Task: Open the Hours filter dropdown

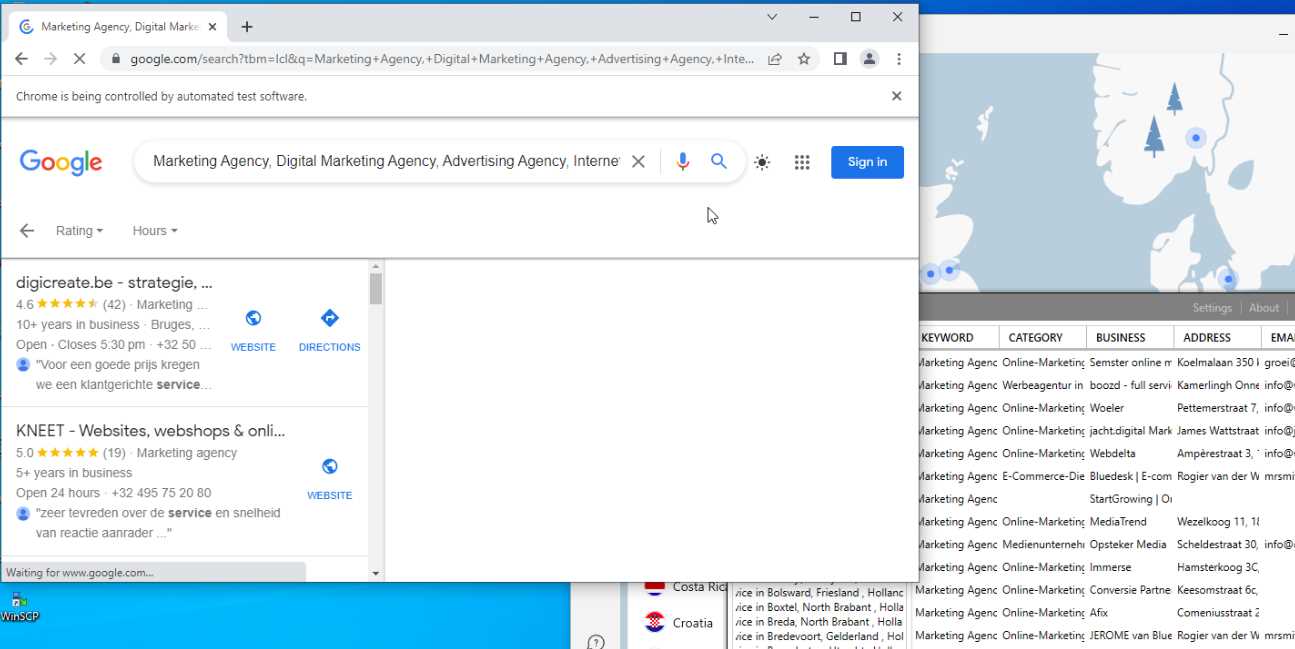Action: (154, 231)
